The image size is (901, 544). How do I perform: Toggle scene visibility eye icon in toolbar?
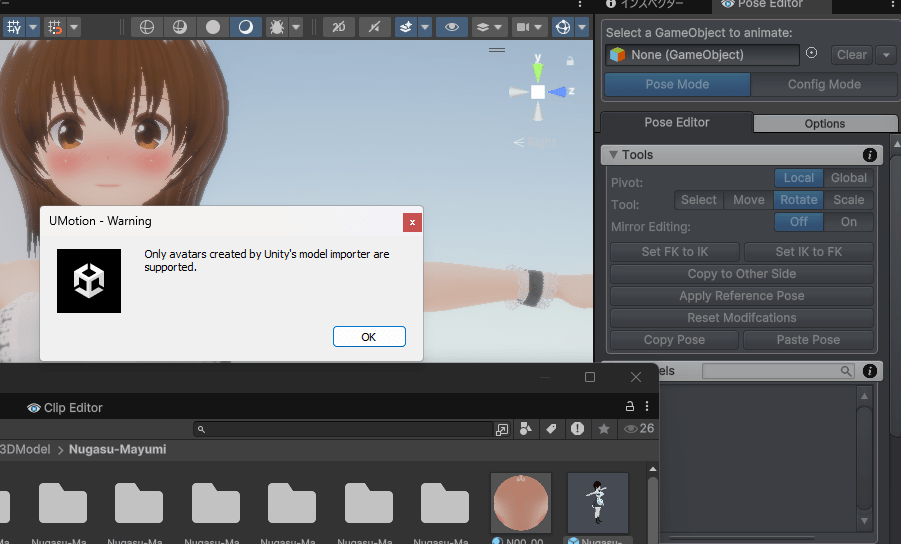[x=452, y=27]
